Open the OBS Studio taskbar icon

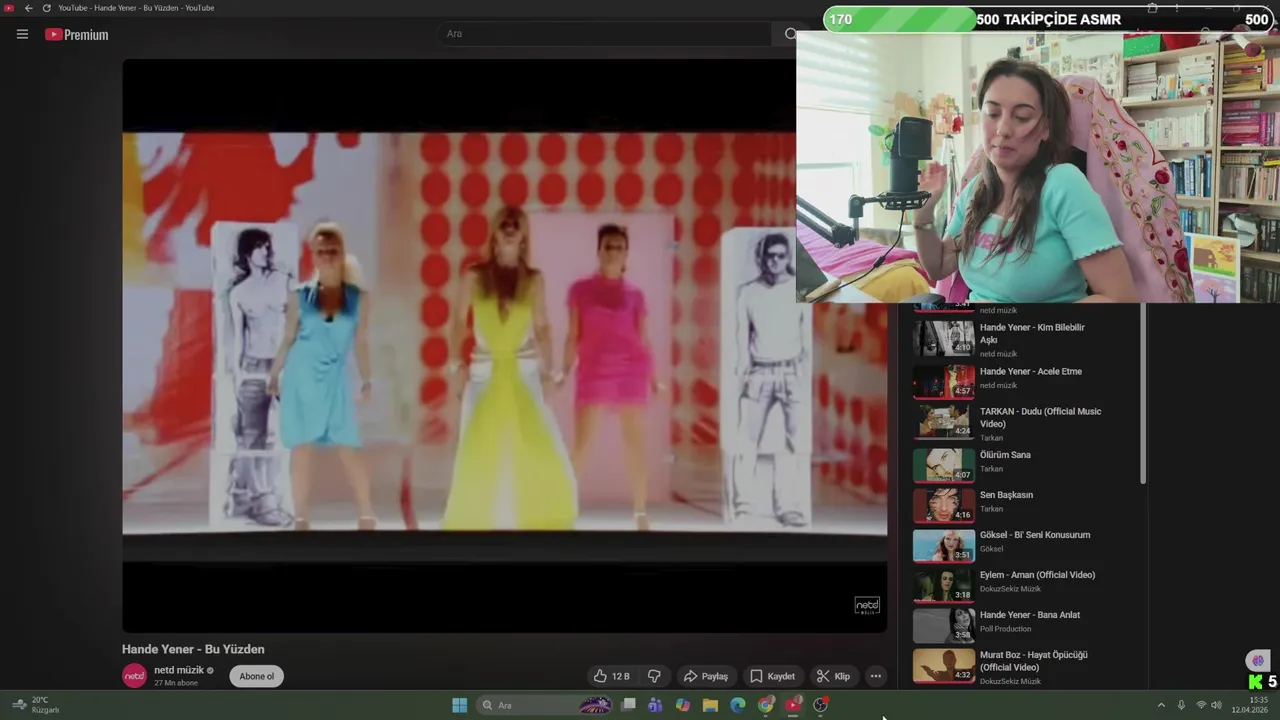click(821, 705)
